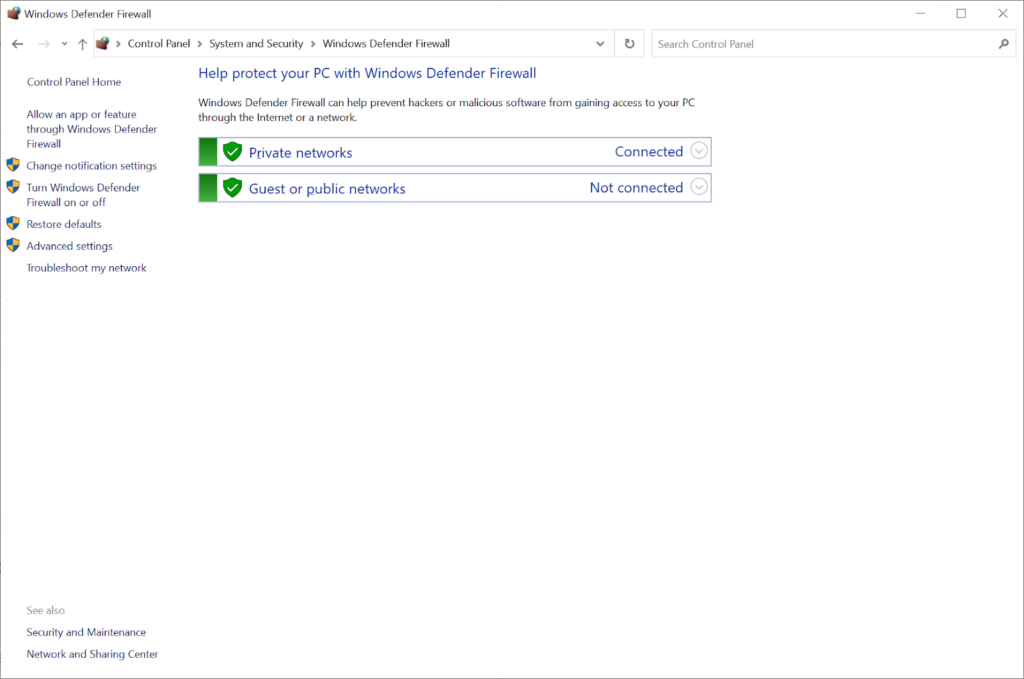
Task: Click the shield icon beside Restore defaults
Action: [12, 224]
